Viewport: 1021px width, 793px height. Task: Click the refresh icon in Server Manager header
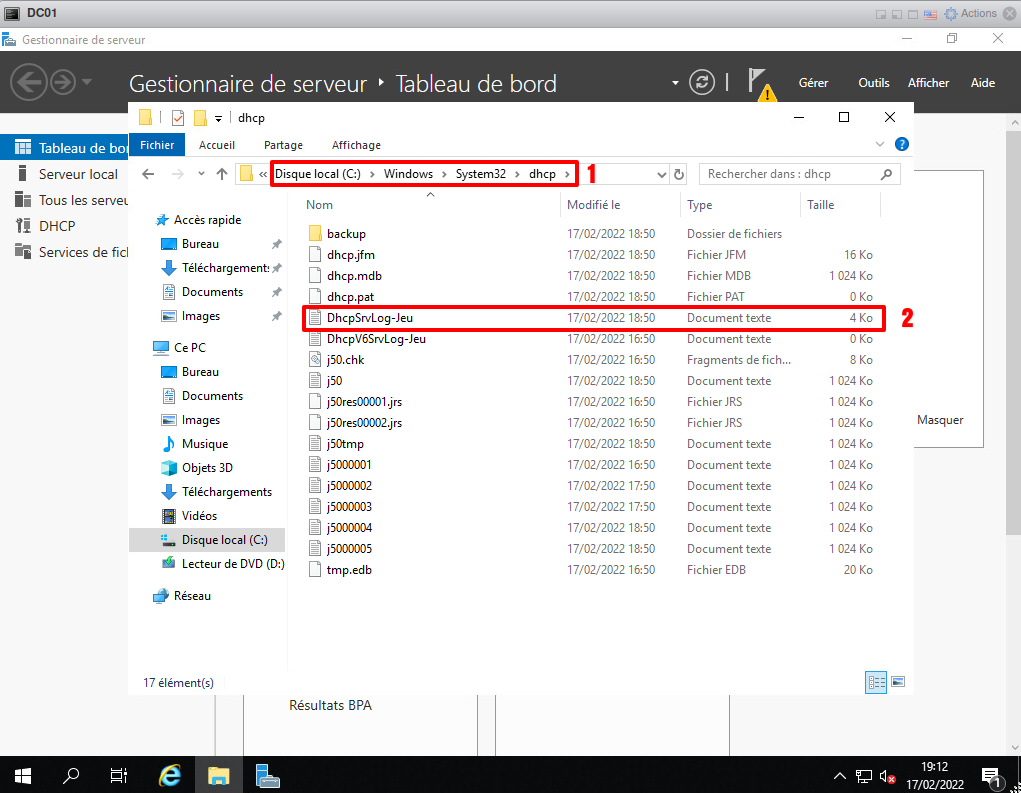[x=703, y=83]
